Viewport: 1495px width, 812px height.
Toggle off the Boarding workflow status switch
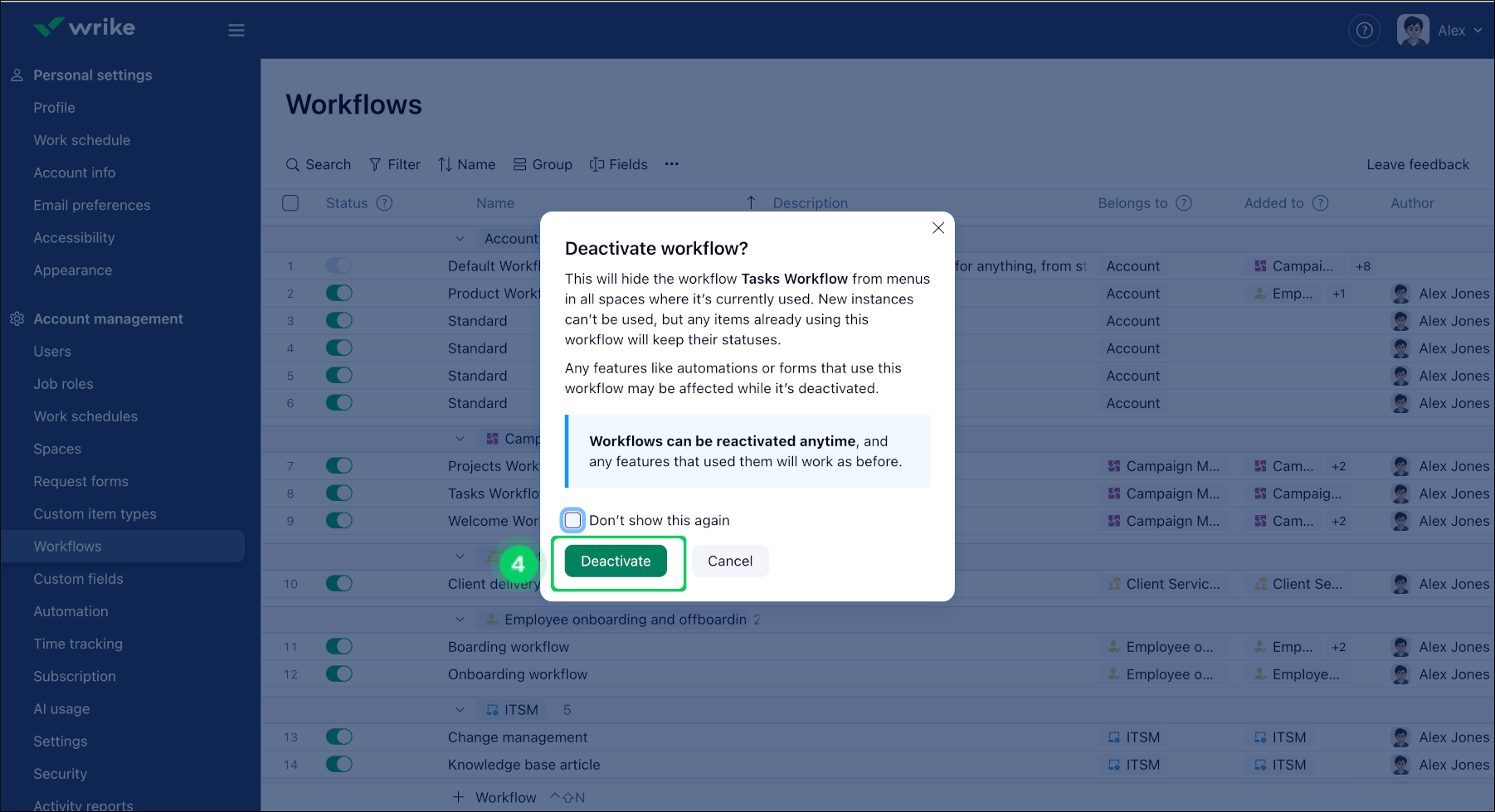(x=339, y=646)
